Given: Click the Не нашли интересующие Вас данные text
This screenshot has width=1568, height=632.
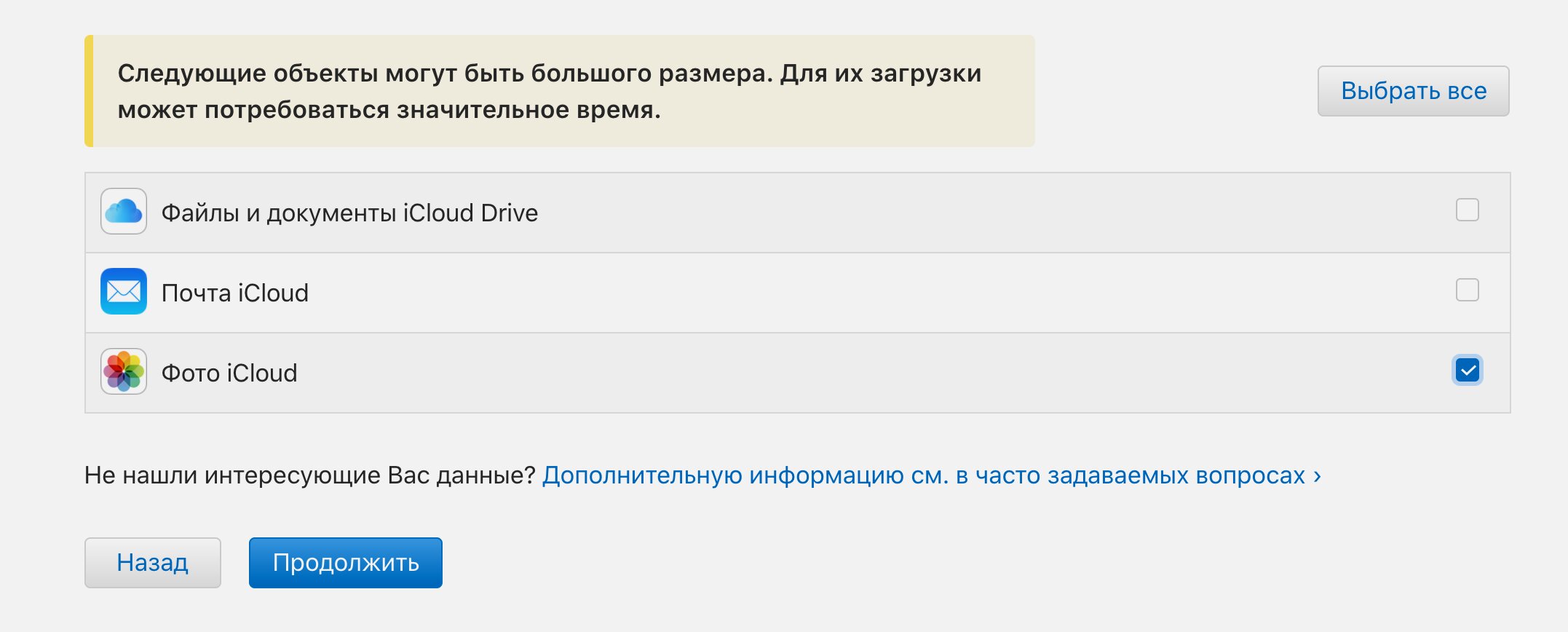Looking at the screenshot, I should pos(310,475).
